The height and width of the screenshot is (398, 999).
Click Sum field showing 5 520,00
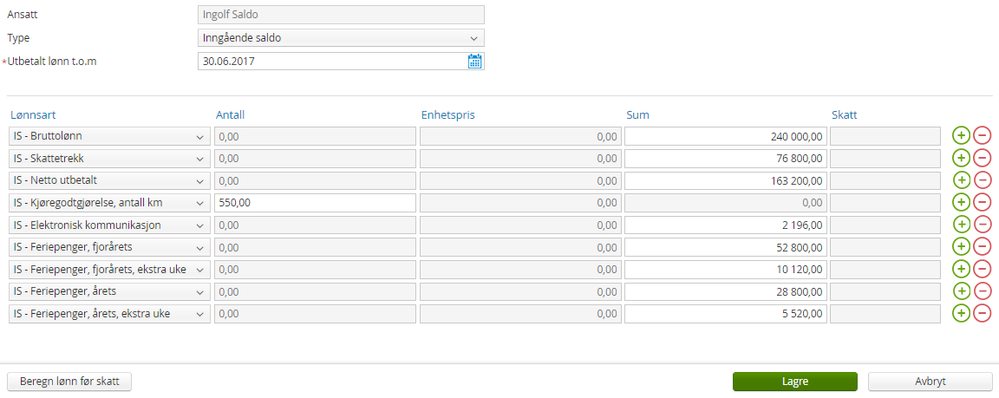point(725,313)
